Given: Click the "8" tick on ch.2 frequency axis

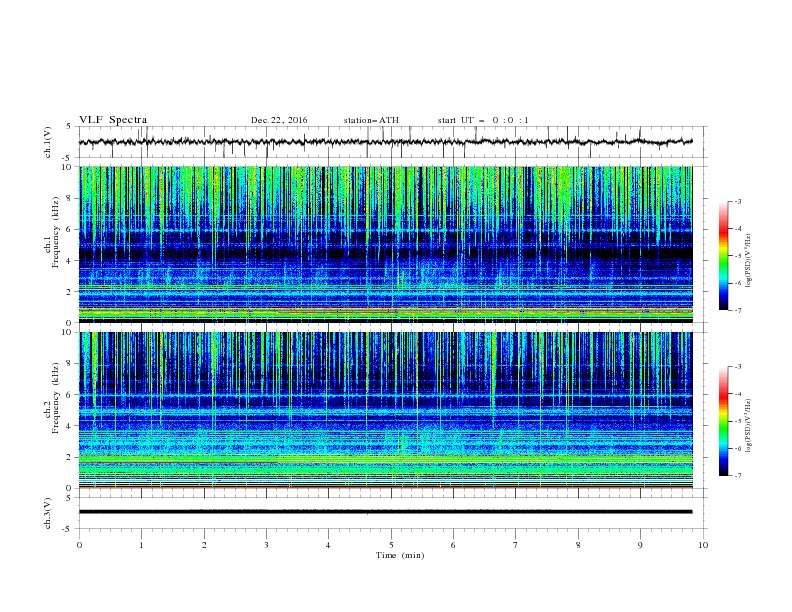Looking at the screenshot, I should [x=70, y=364].
